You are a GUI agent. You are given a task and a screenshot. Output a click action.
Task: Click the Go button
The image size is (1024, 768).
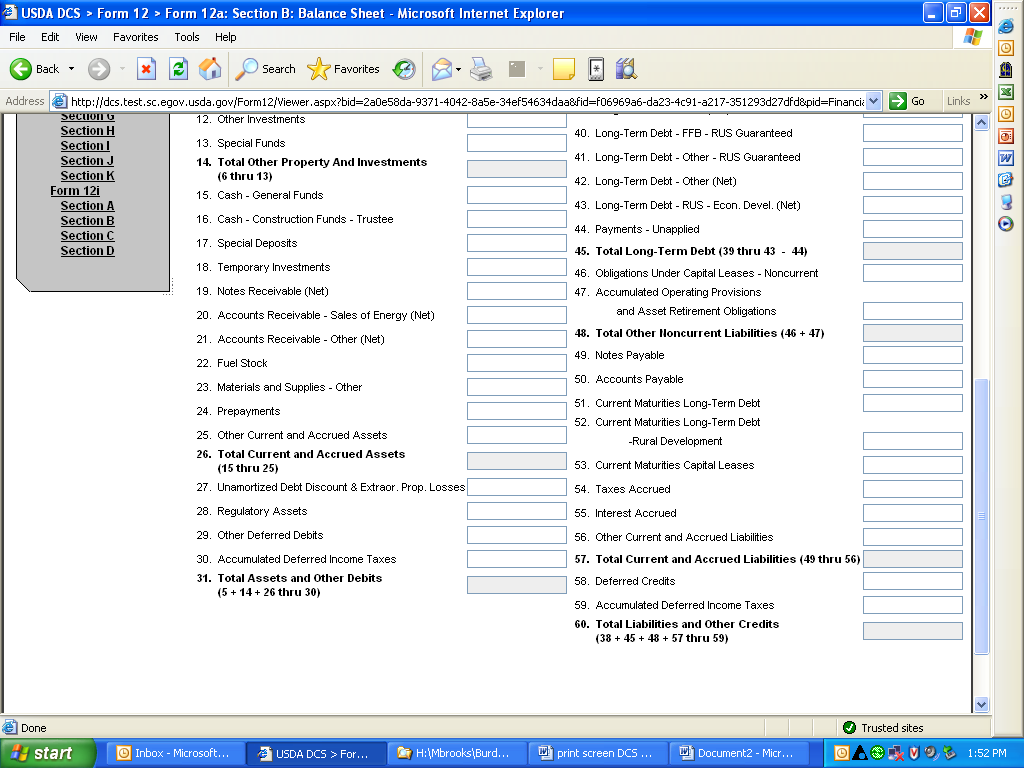point(908,101)
